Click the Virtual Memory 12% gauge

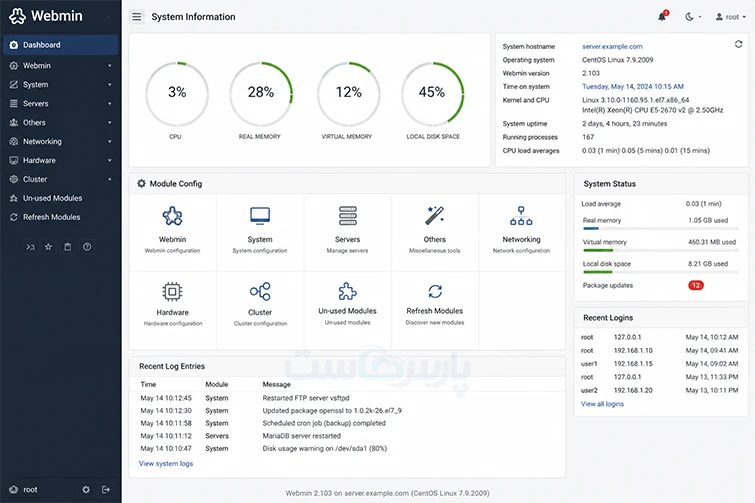point(348,94)
